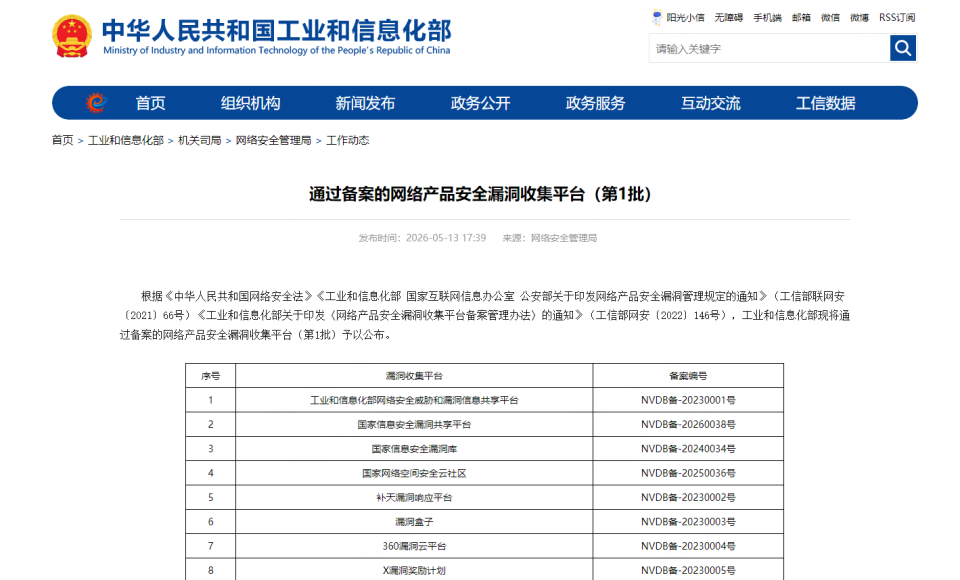This screenshot has width=960, height=580.
Task: Click the publish time 2026-05-13 17:39
Action: (x=446, y=238)
